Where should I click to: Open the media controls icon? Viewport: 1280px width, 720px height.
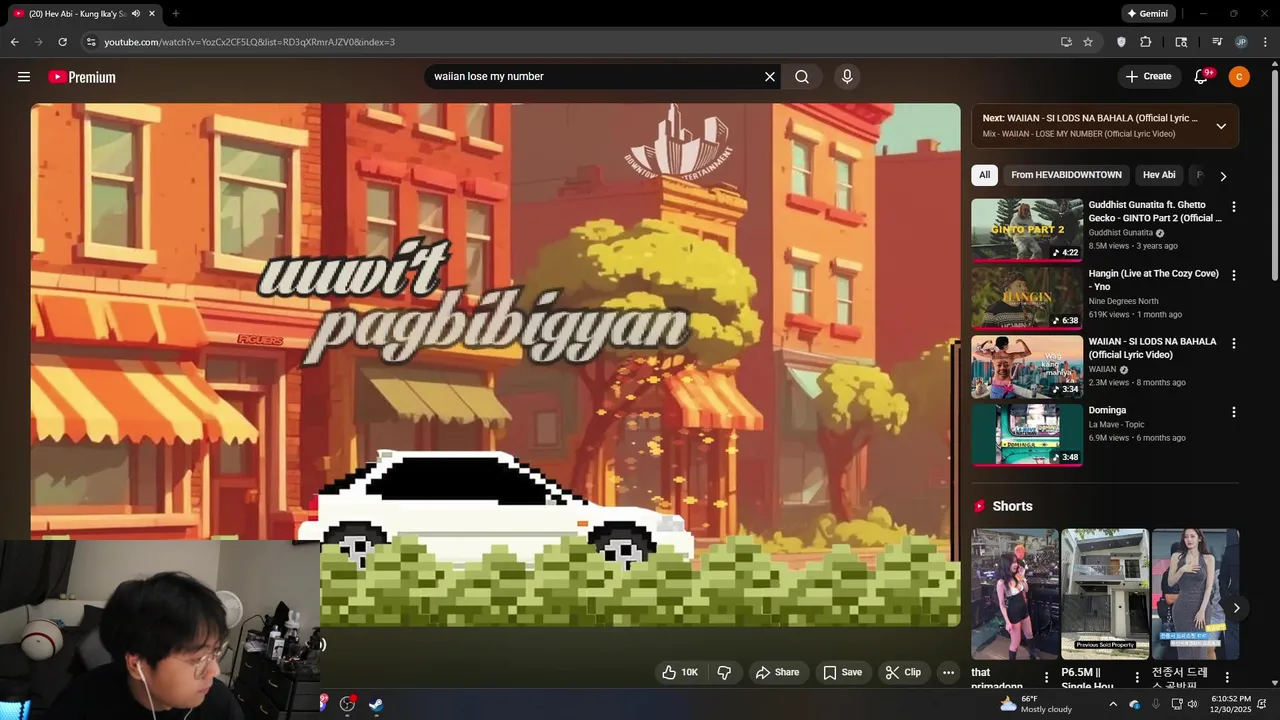click(1217, 42)
